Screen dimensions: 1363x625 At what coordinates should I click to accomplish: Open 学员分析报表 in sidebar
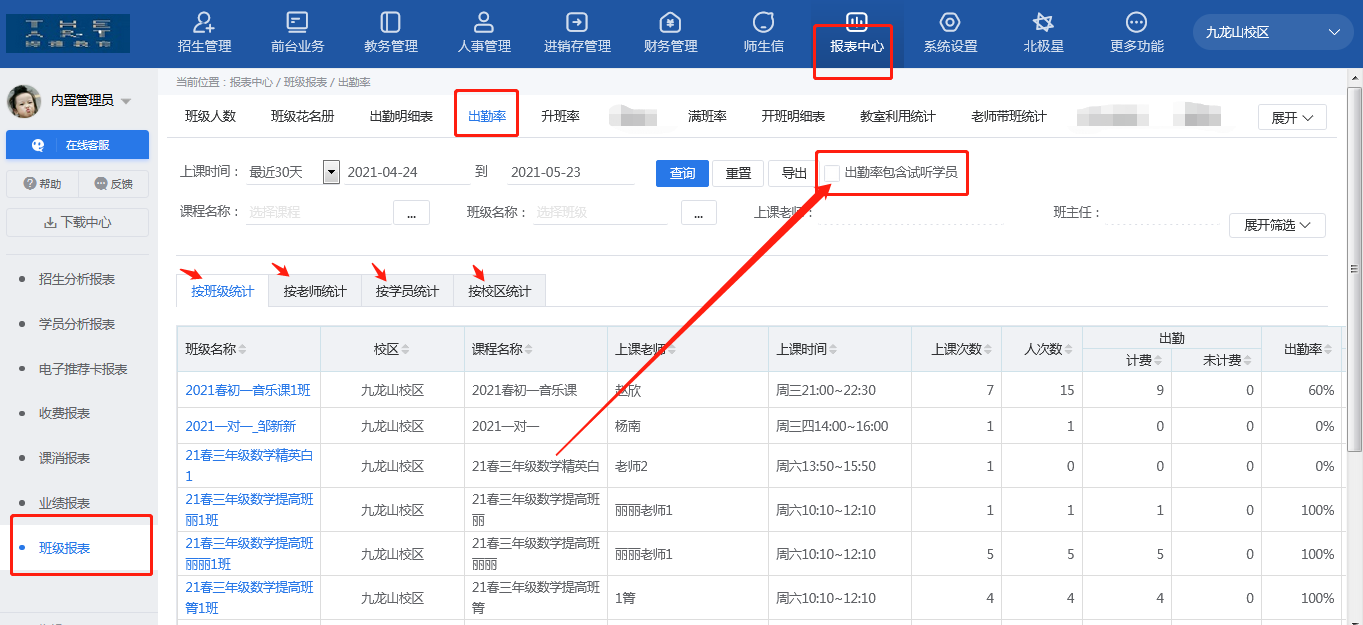(x=77, y=324)
